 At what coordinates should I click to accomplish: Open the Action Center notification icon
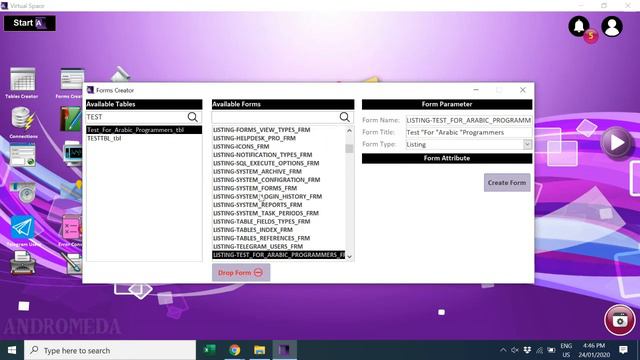[623, 350]
